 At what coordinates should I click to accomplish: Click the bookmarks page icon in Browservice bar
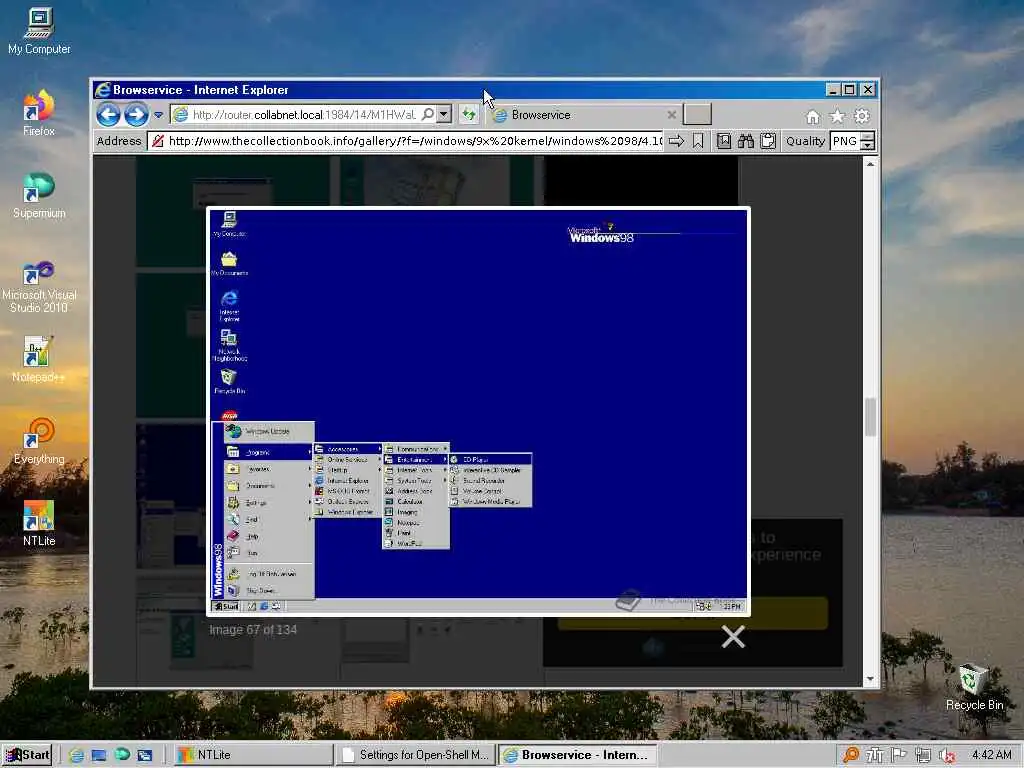(724, 141)
